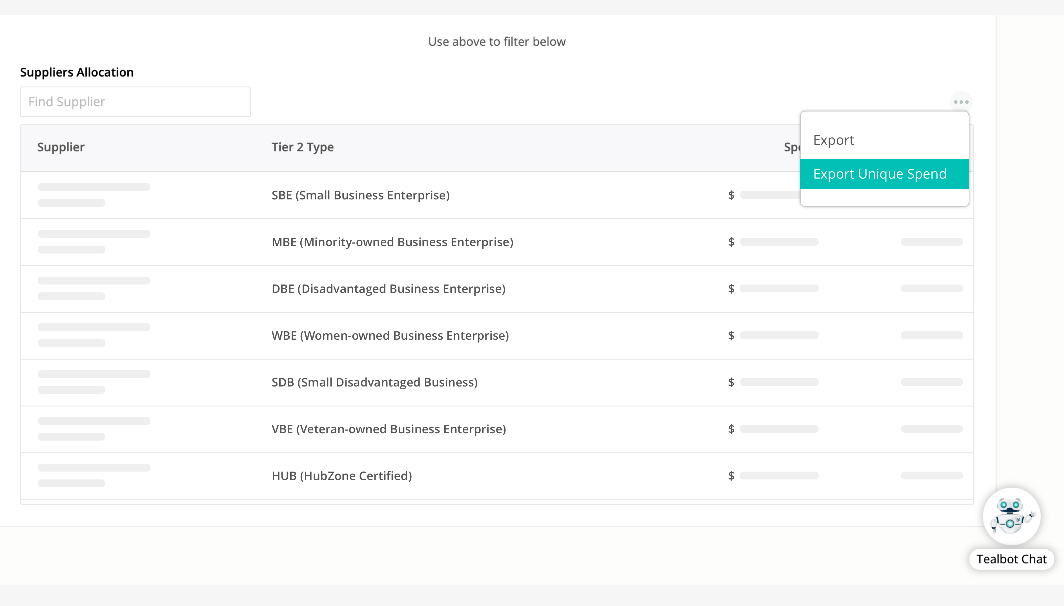1064x606 pixels.
Task: Open the WBE (Women-owned Business Enterprise) row
Action: pyautogui.click(x=390, y=336)
